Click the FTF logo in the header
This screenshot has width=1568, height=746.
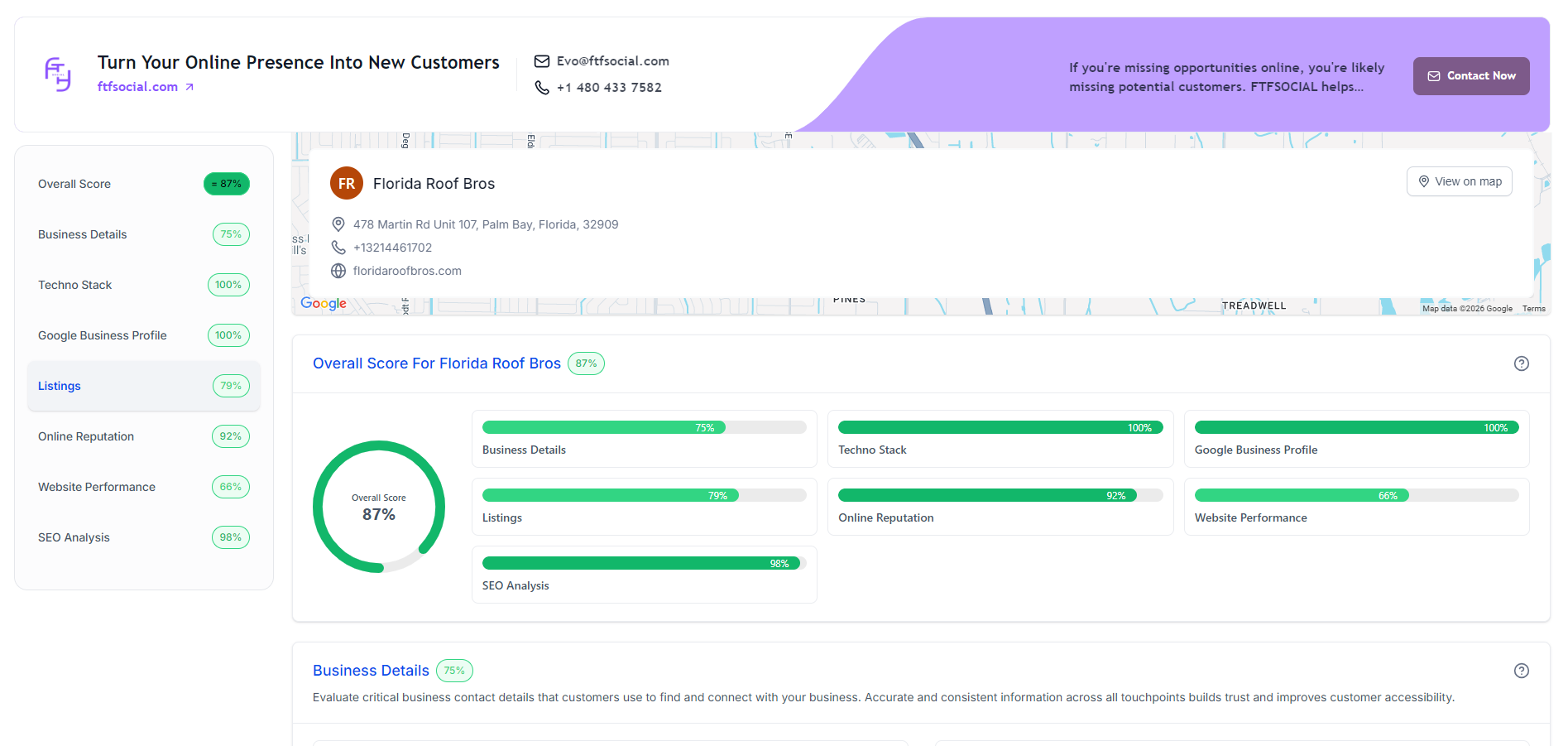pos(55,75)
